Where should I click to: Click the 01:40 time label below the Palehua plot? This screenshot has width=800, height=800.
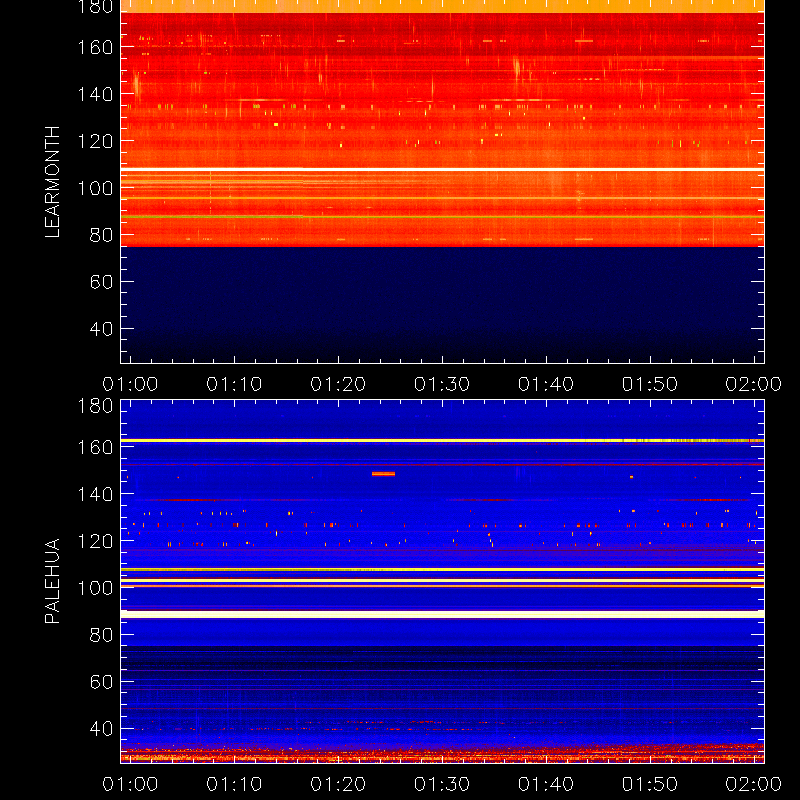[x=546, y=784]
